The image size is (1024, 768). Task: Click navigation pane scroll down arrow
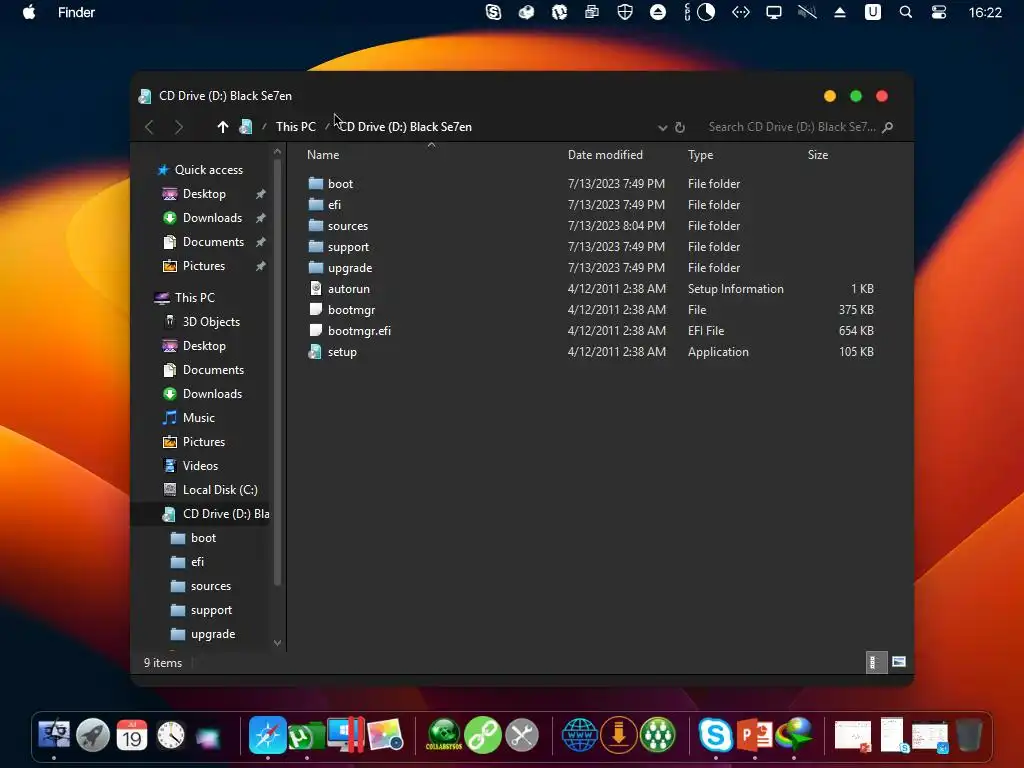278,643
